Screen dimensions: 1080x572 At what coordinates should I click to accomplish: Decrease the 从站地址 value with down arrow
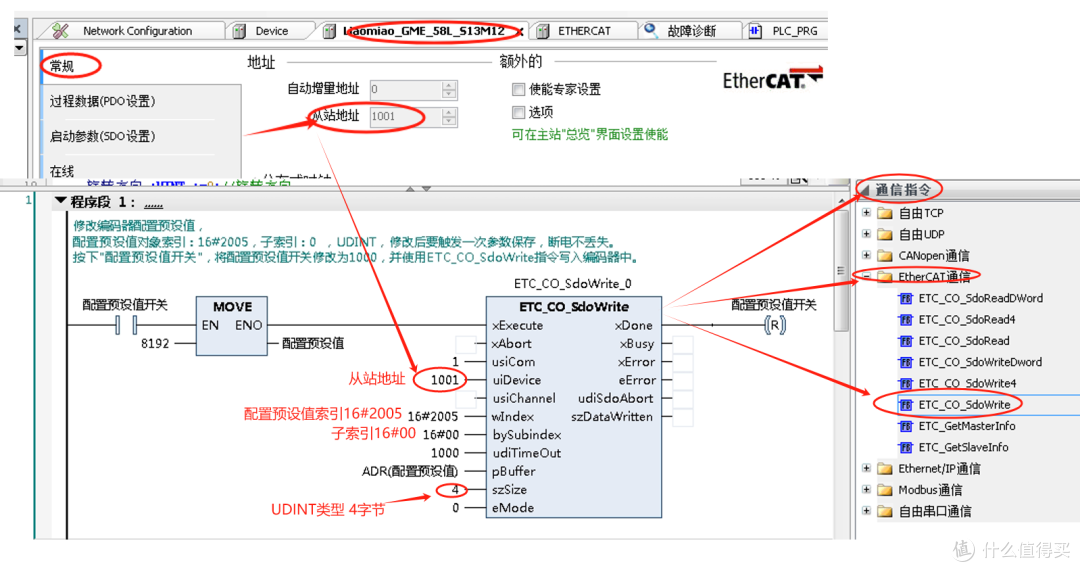click(x=449, y=121)
